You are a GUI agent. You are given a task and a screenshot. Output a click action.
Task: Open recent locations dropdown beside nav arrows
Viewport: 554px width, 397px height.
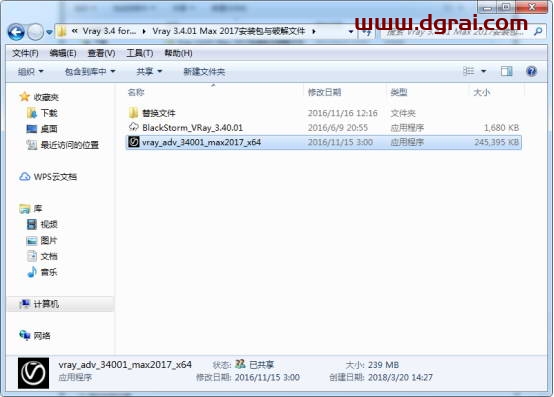pyautogui.click(x=49, y=32)
